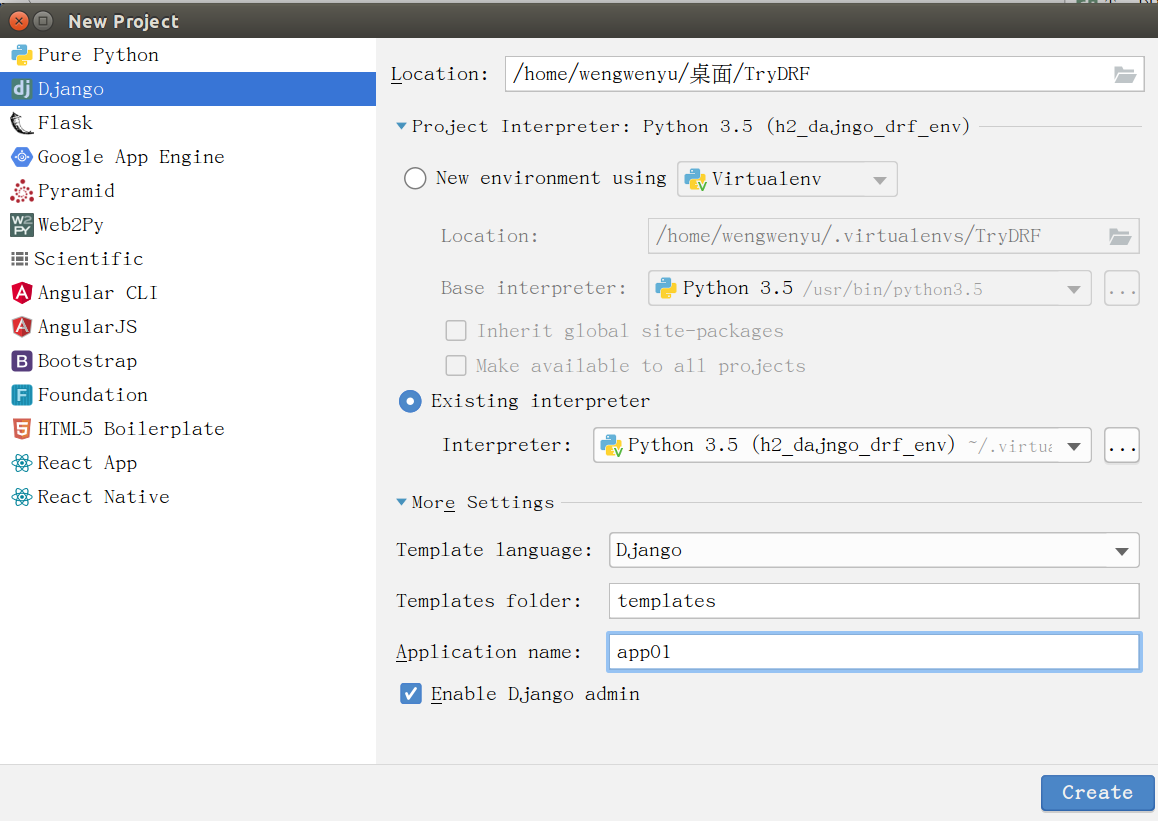Click the Bootstrap B icon
Image resolution: width=1158 pixels, height=821 pixels.
(21, 360)
